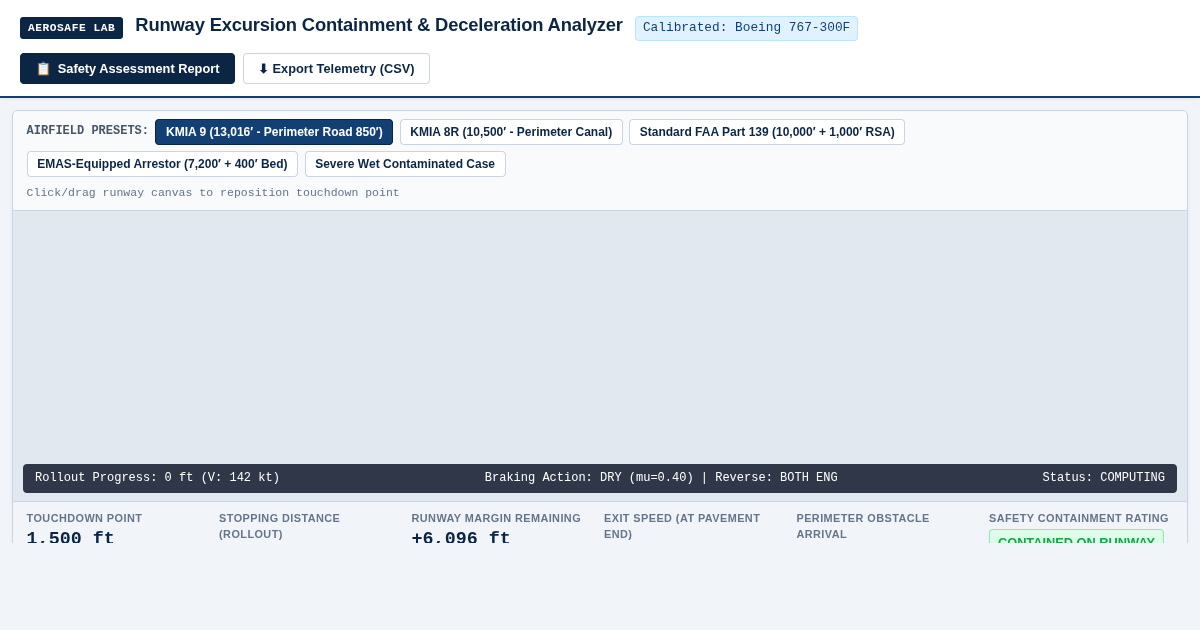Click the Stopping Distance (Rollout) label
1200x630 pixels.
point(279,526)
